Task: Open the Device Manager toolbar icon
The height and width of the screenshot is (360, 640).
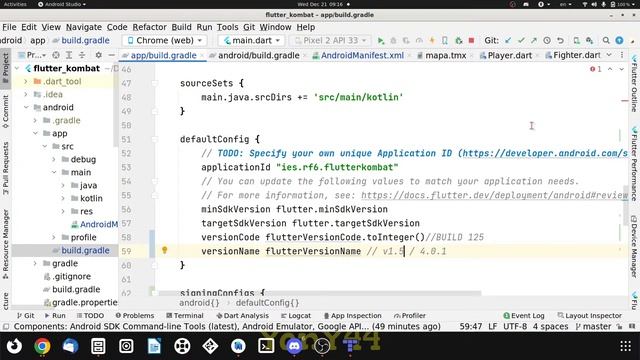Action: [576, 40]
